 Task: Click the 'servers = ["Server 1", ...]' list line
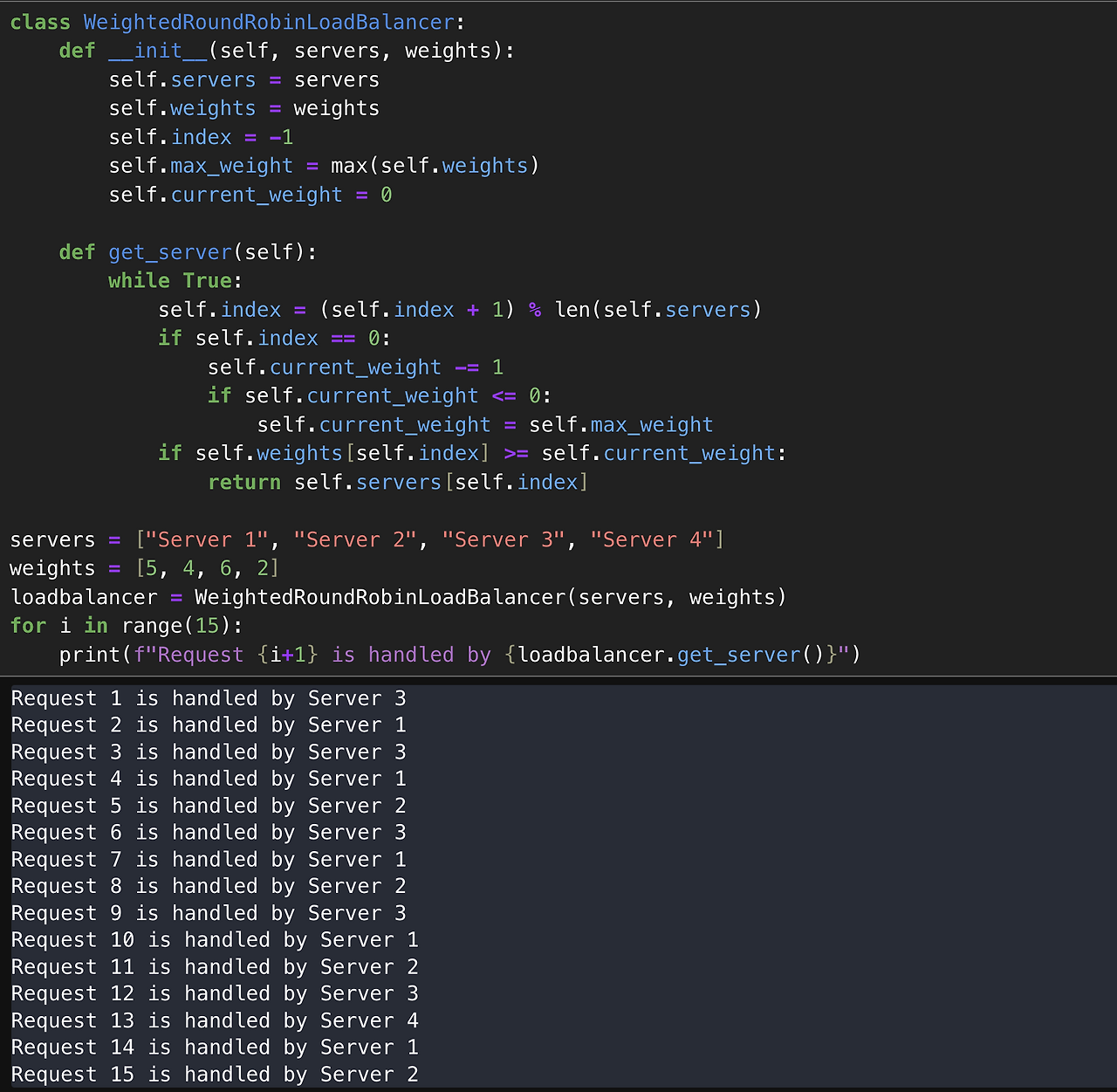(367, 539)
